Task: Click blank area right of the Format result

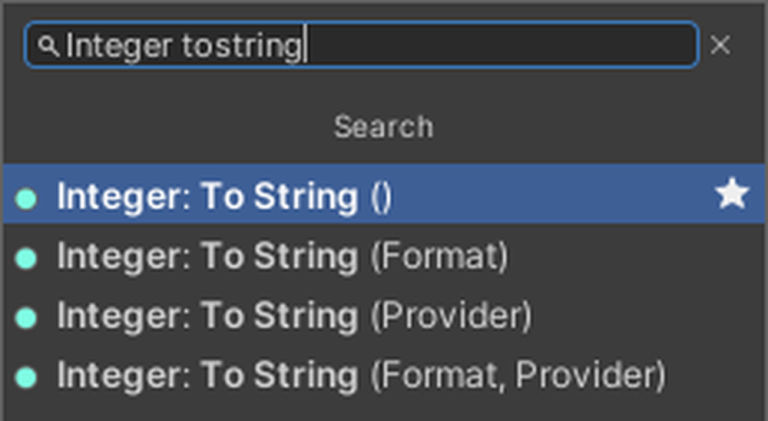Action: click(640, 257)
